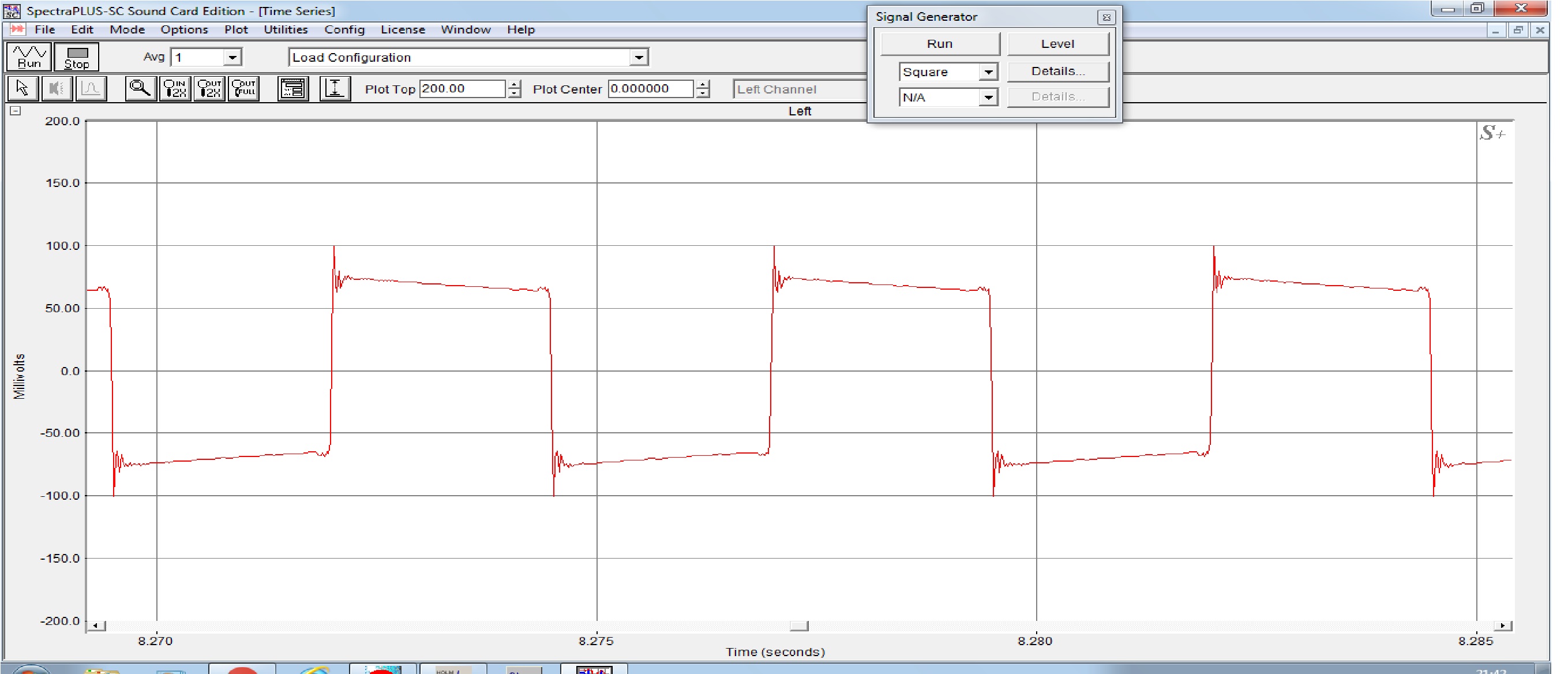Open the Utilities menu
Image resolution: width=1568 pixels, height=674 pixels.
286,30
